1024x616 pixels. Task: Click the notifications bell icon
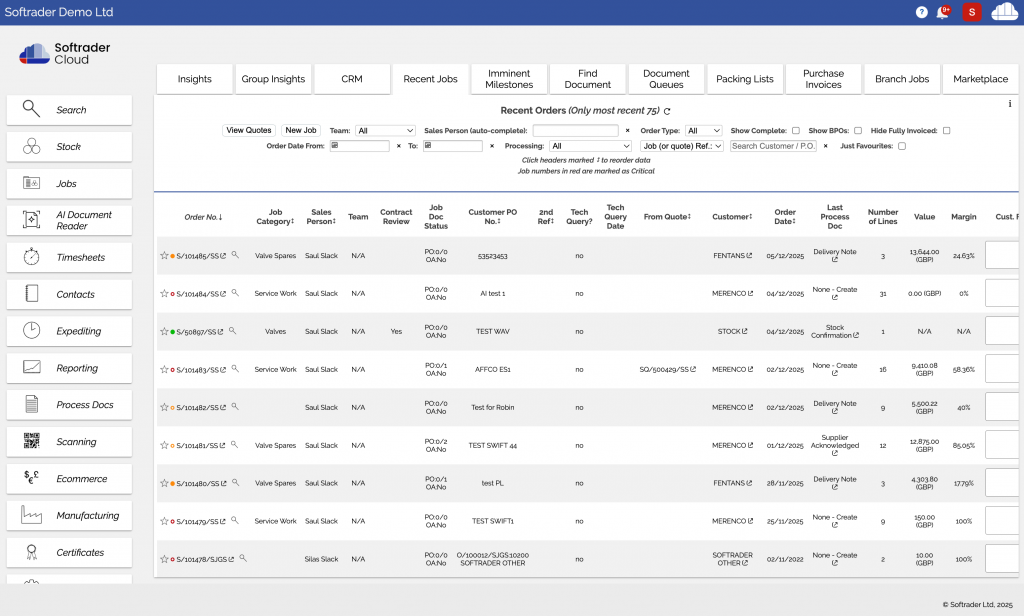click(x=944, y=12)
